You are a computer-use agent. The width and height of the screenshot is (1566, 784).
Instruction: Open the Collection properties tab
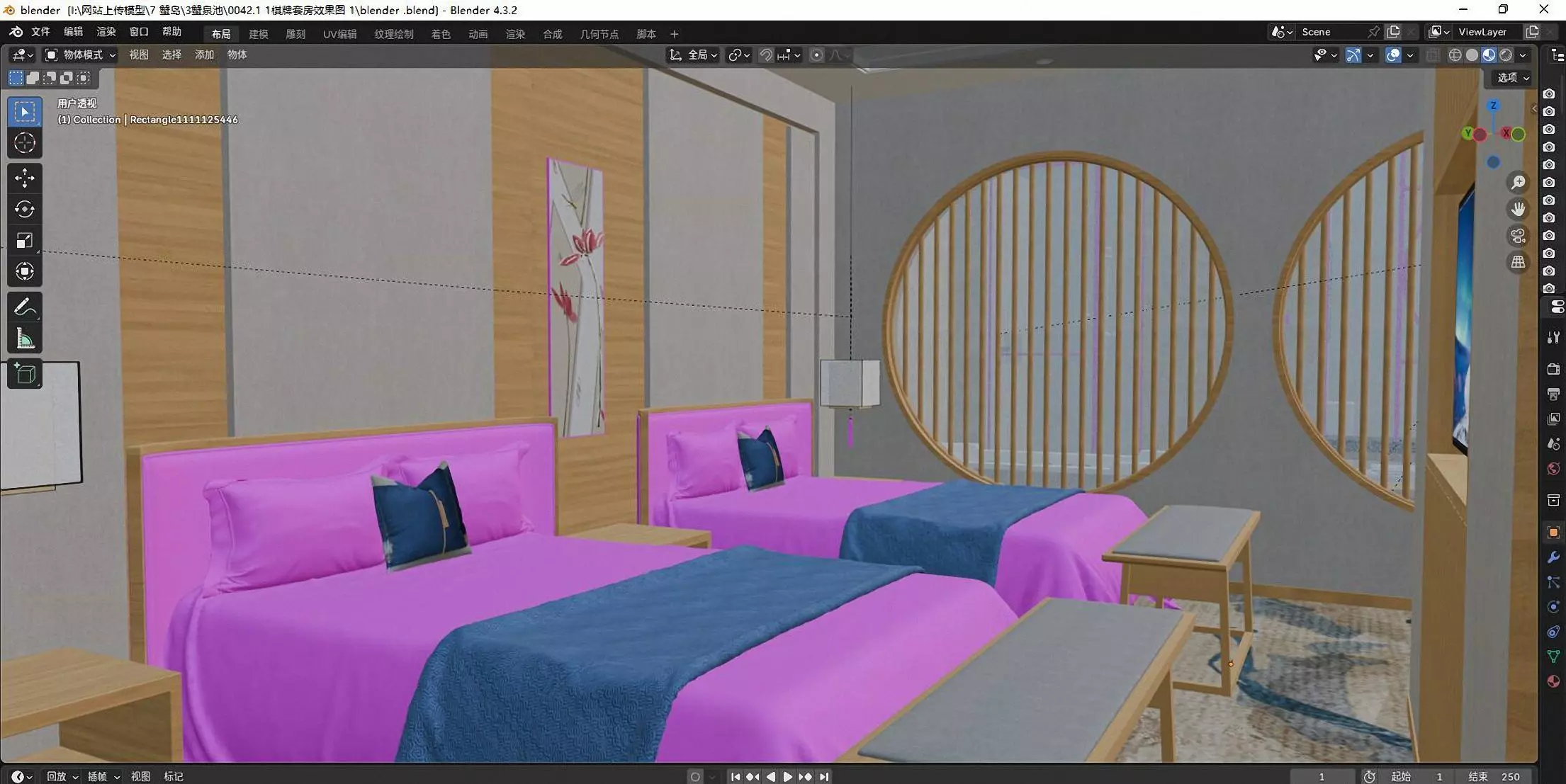(1553, 500)
